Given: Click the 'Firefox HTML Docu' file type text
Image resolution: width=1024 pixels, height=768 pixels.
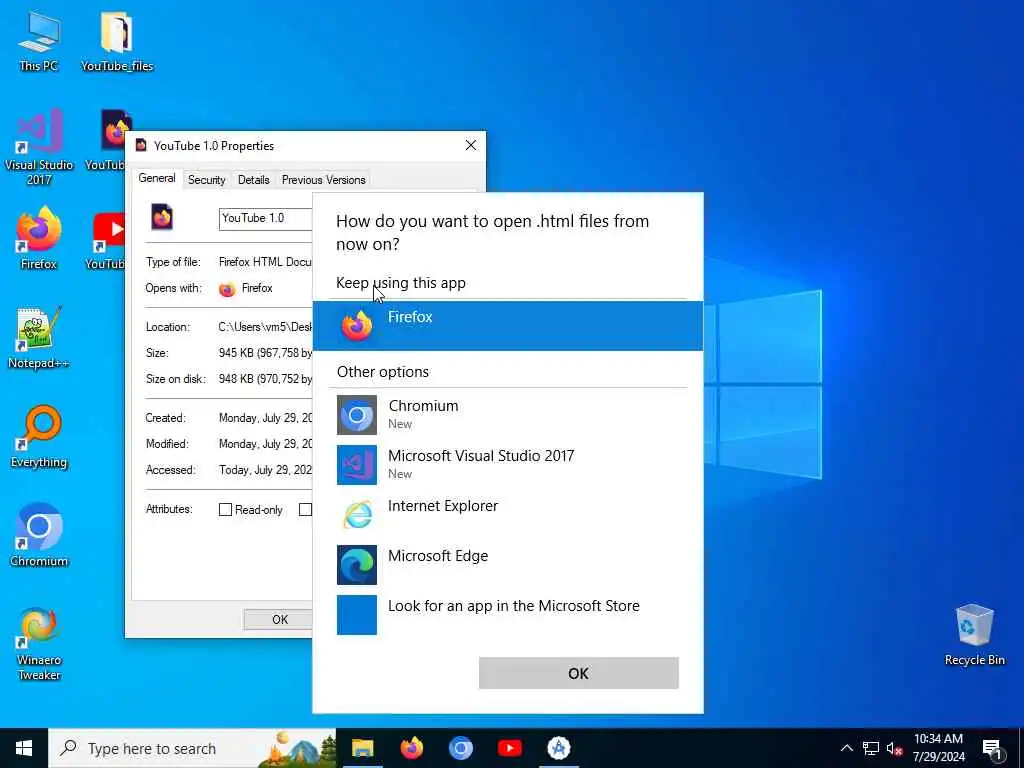Looking at the screenshot, I should [x=265, y=262].
